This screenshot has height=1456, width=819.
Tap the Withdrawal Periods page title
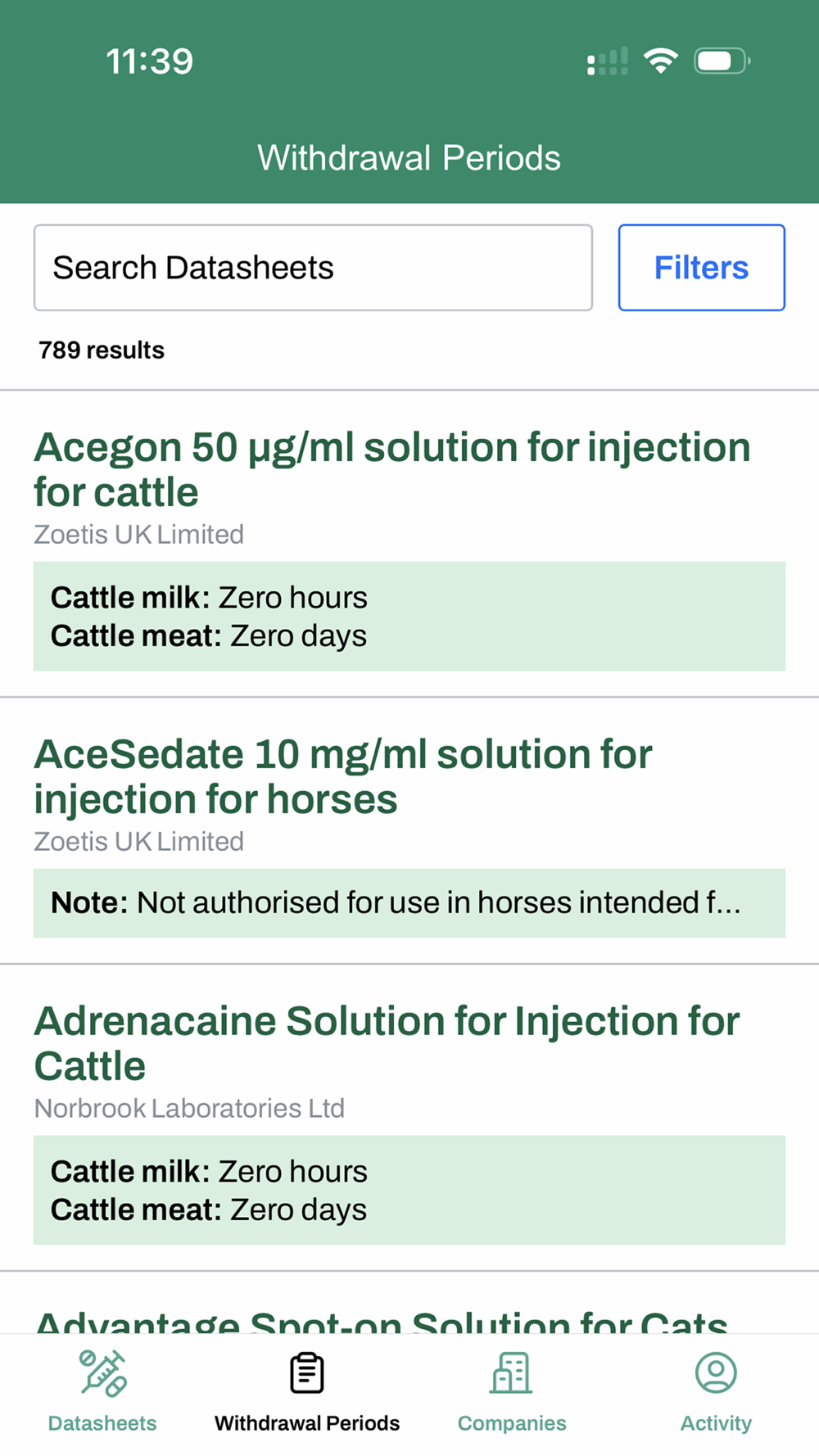[409, 158]
